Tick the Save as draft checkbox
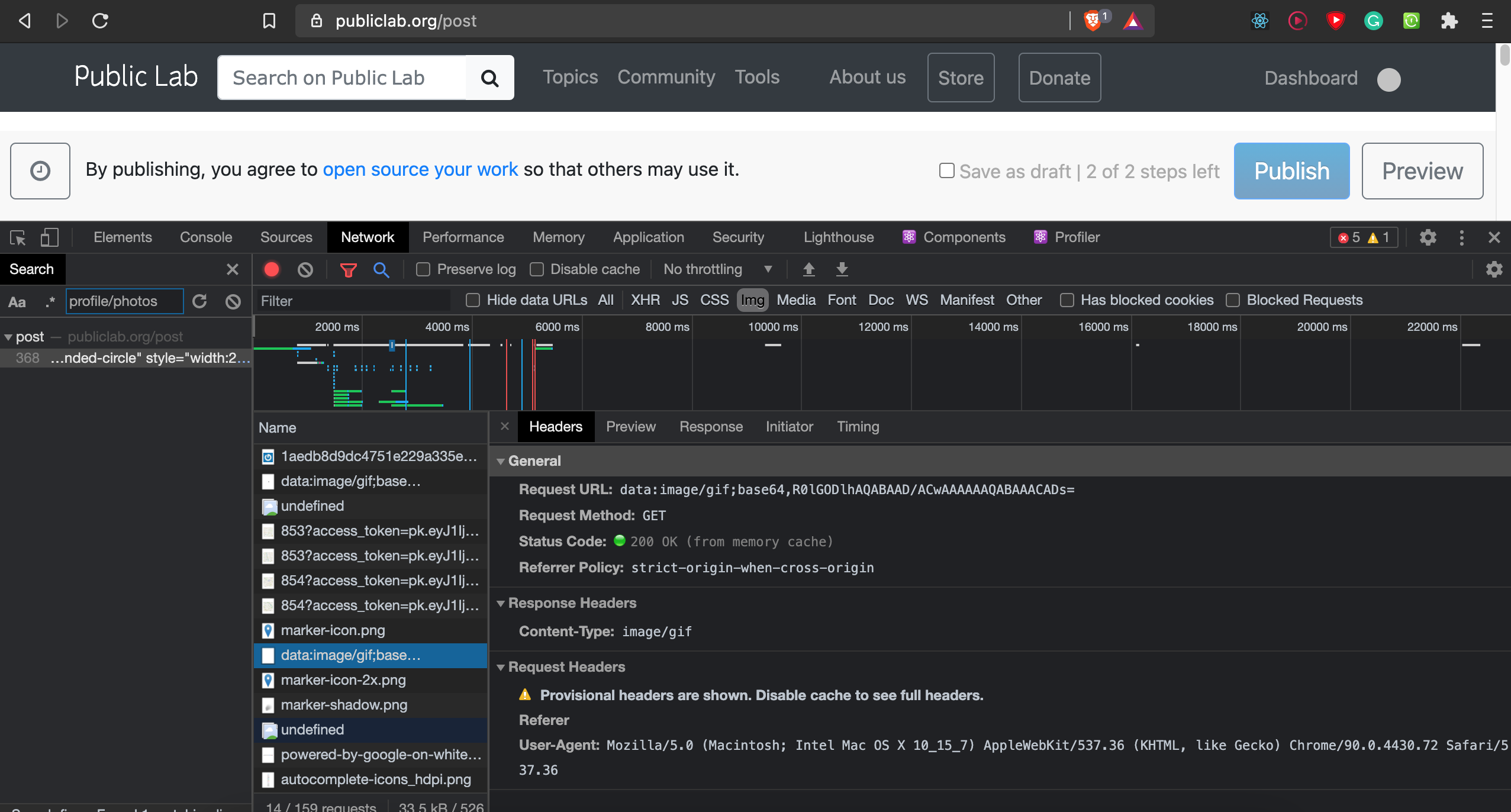Image resolution: width=1511 pixels, height=812 pixels. click(x=947, y=171)
